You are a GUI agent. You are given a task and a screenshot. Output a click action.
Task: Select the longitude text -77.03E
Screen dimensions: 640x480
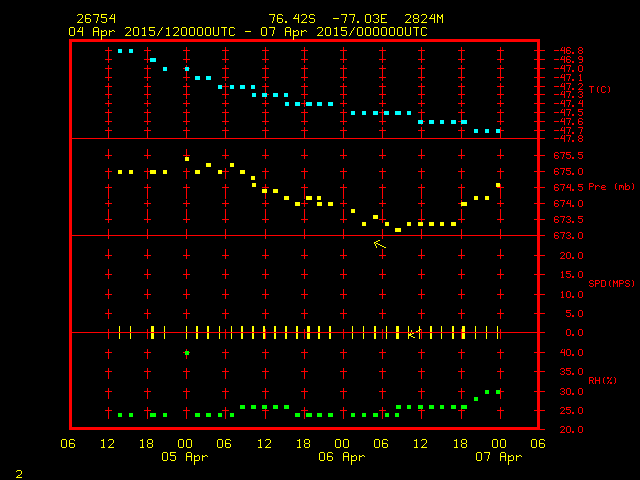pos(360,19)
